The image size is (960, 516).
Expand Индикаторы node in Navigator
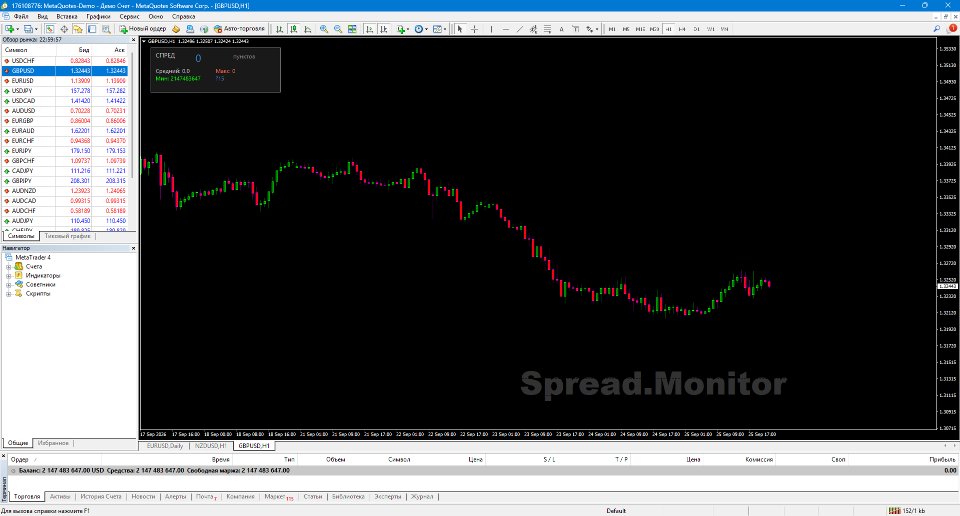(x=9, y=276)
